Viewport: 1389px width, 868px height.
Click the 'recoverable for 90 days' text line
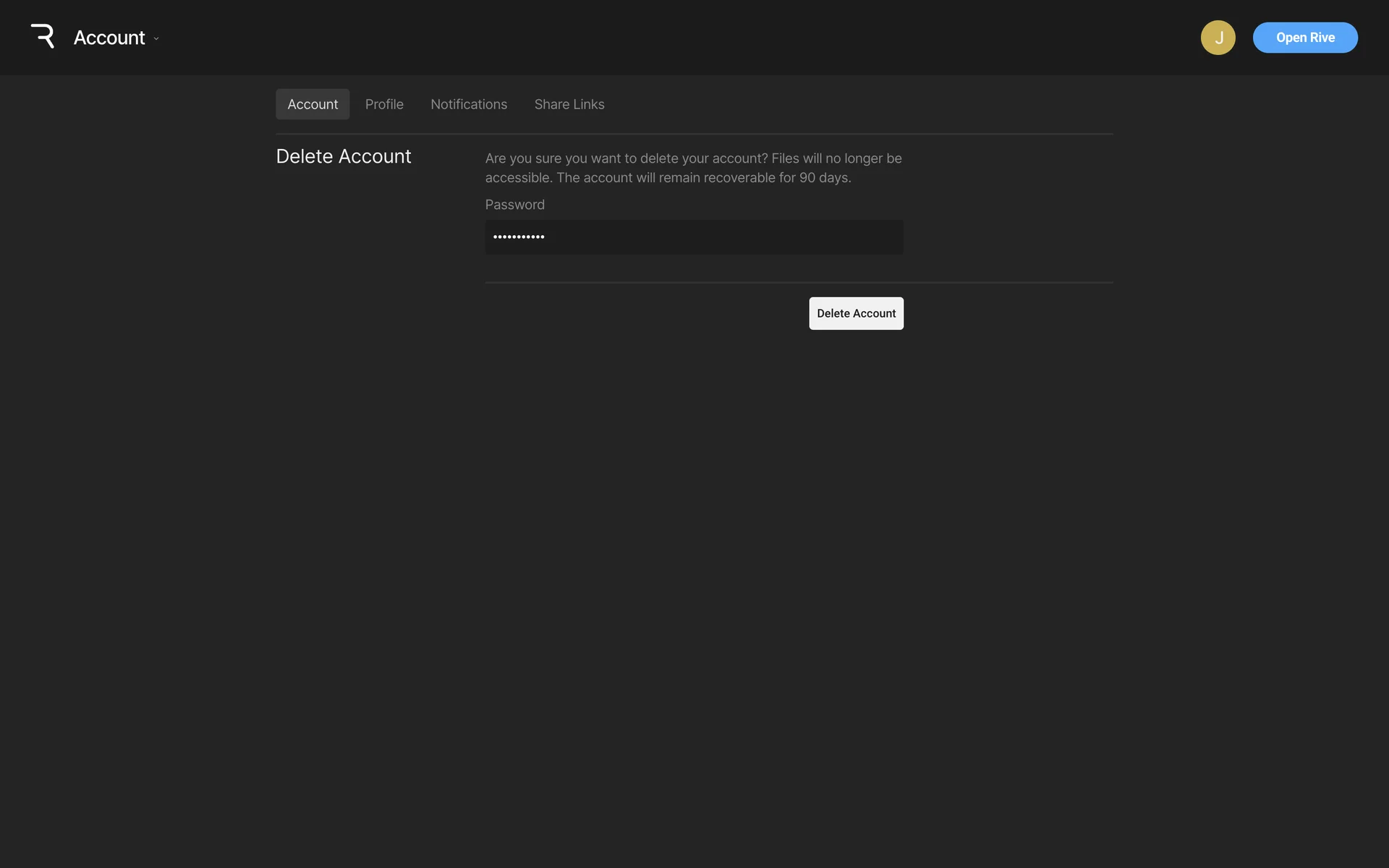point(668,178)
